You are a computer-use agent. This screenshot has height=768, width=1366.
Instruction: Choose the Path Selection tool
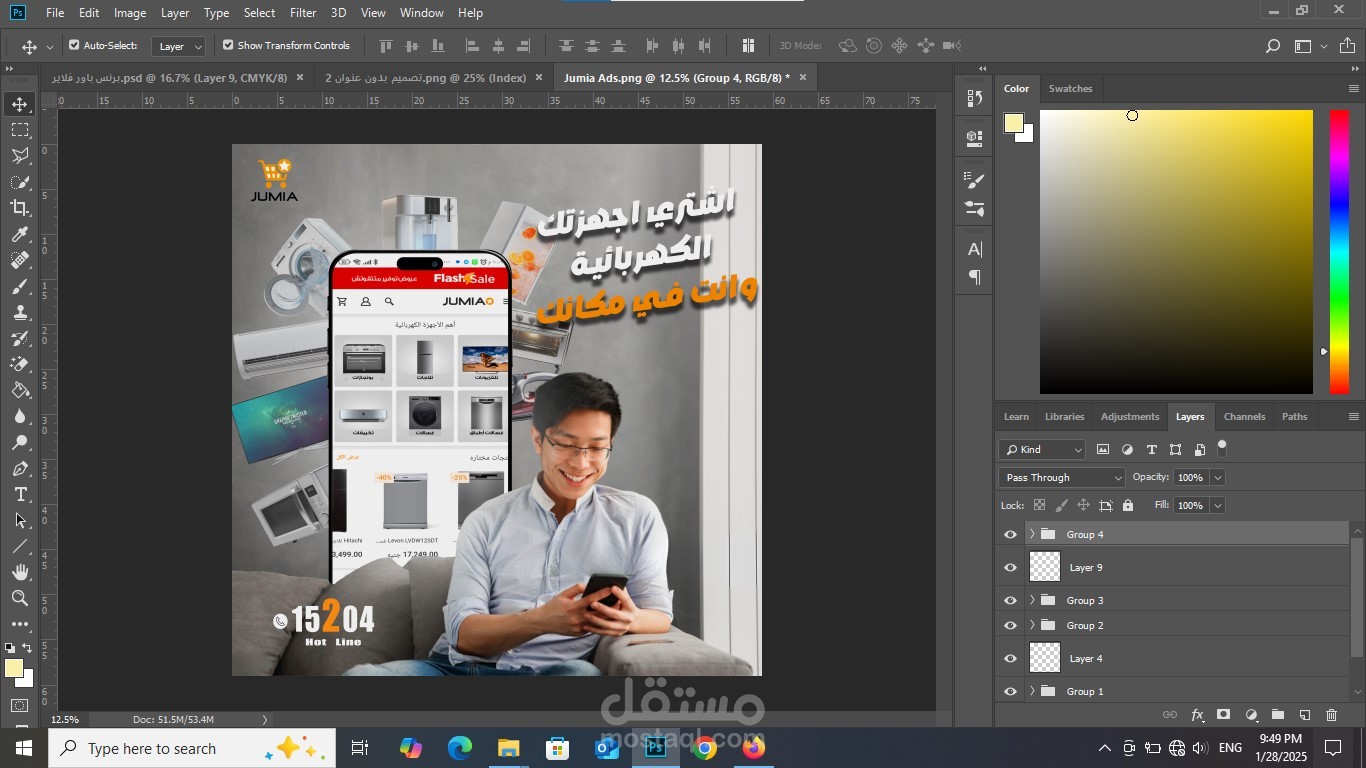(19, 520)
